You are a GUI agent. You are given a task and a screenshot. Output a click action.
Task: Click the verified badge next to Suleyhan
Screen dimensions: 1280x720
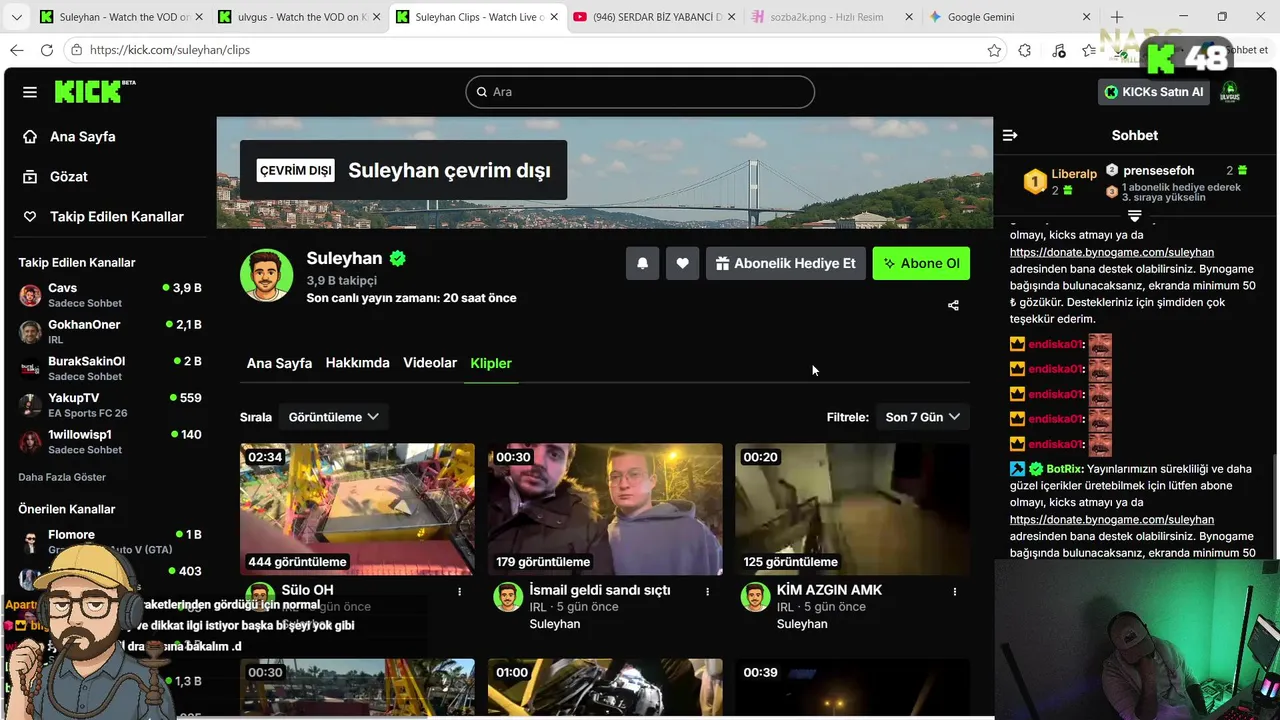[398, 259]
